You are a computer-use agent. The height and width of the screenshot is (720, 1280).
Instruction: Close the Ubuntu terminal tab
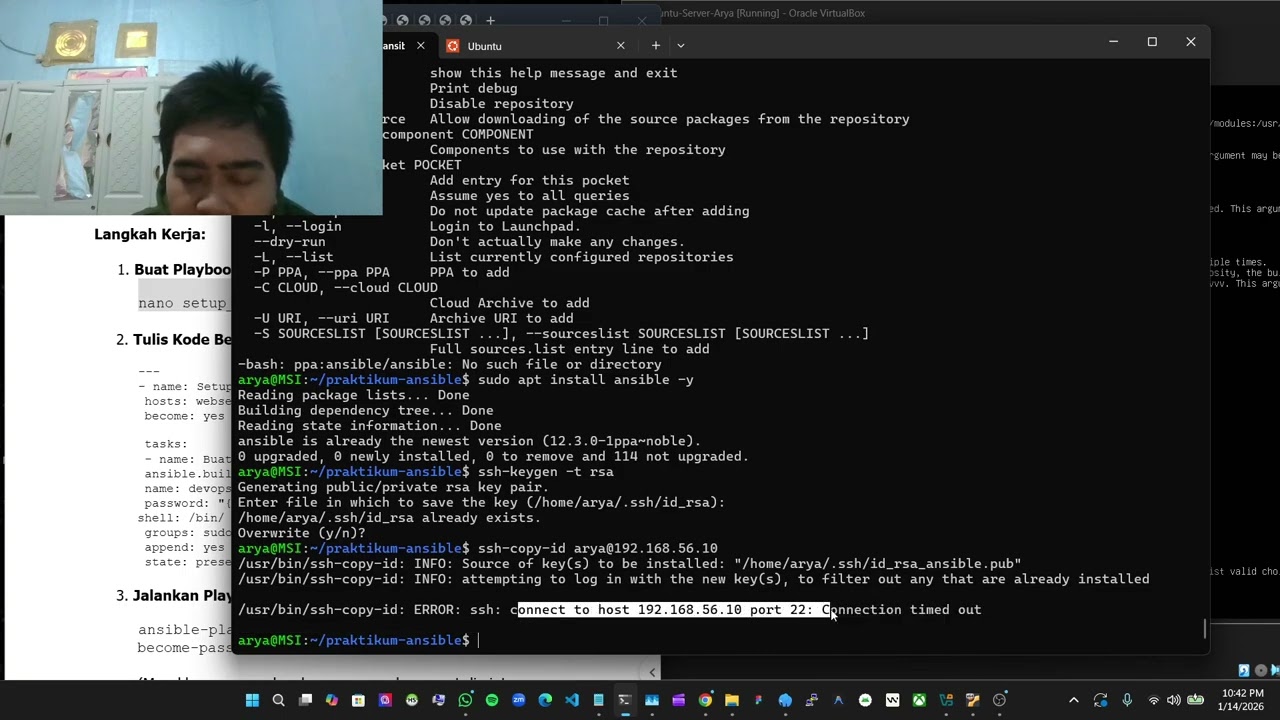pos(621,46)
